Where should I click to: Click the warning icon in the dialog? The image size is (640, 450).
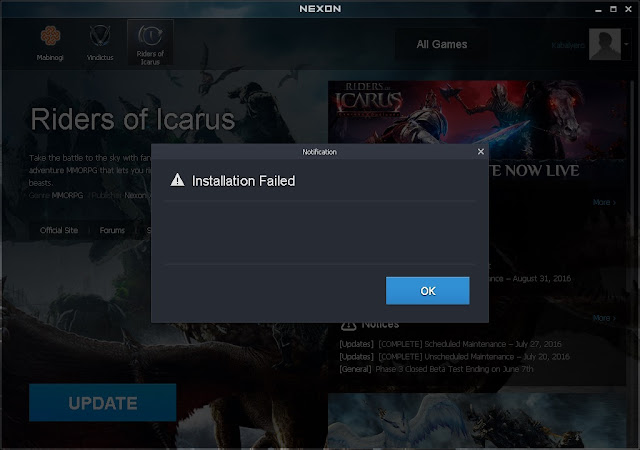(x=177, y=180)
